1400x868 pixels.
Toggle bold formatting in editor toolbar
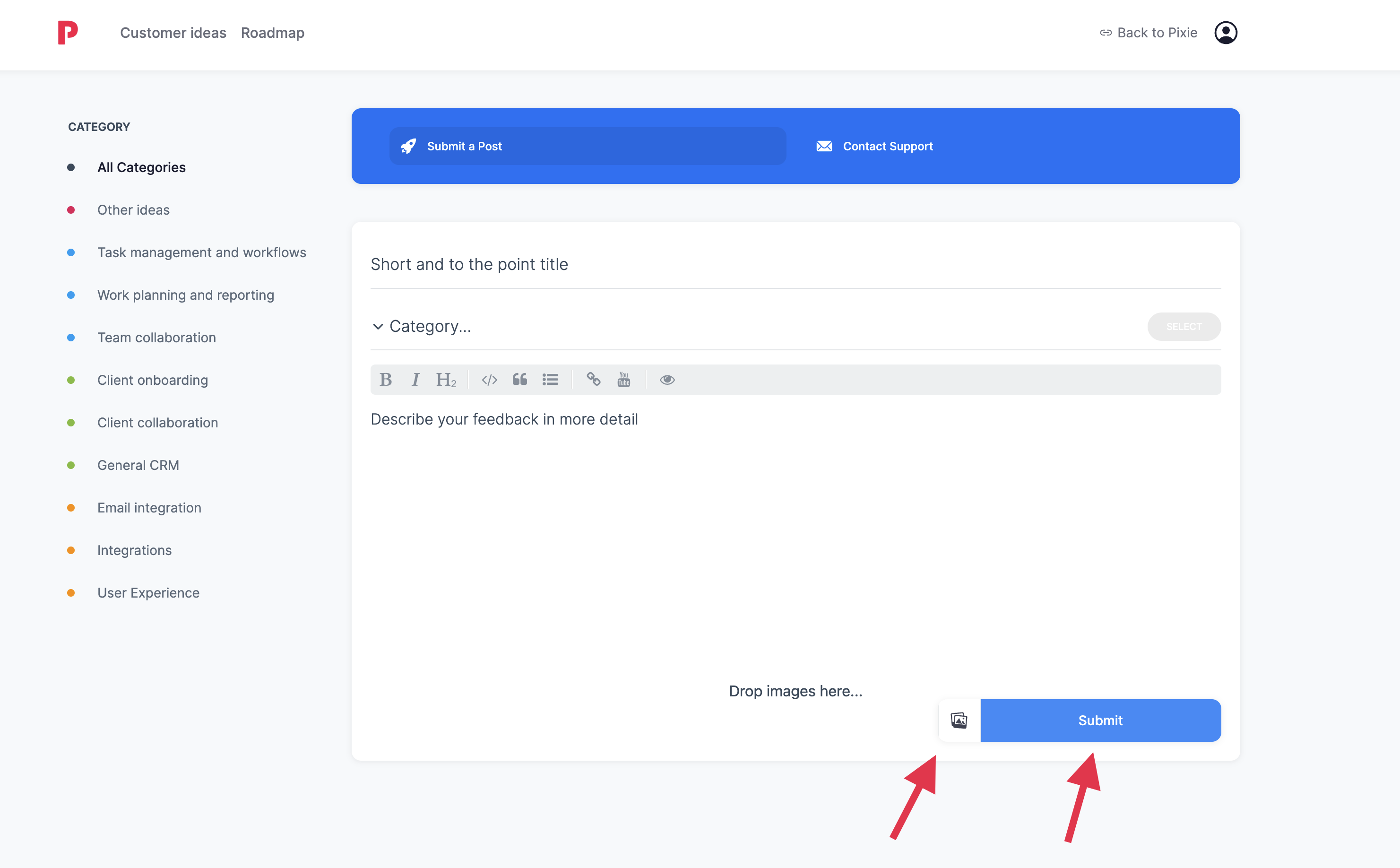point(386,380)
